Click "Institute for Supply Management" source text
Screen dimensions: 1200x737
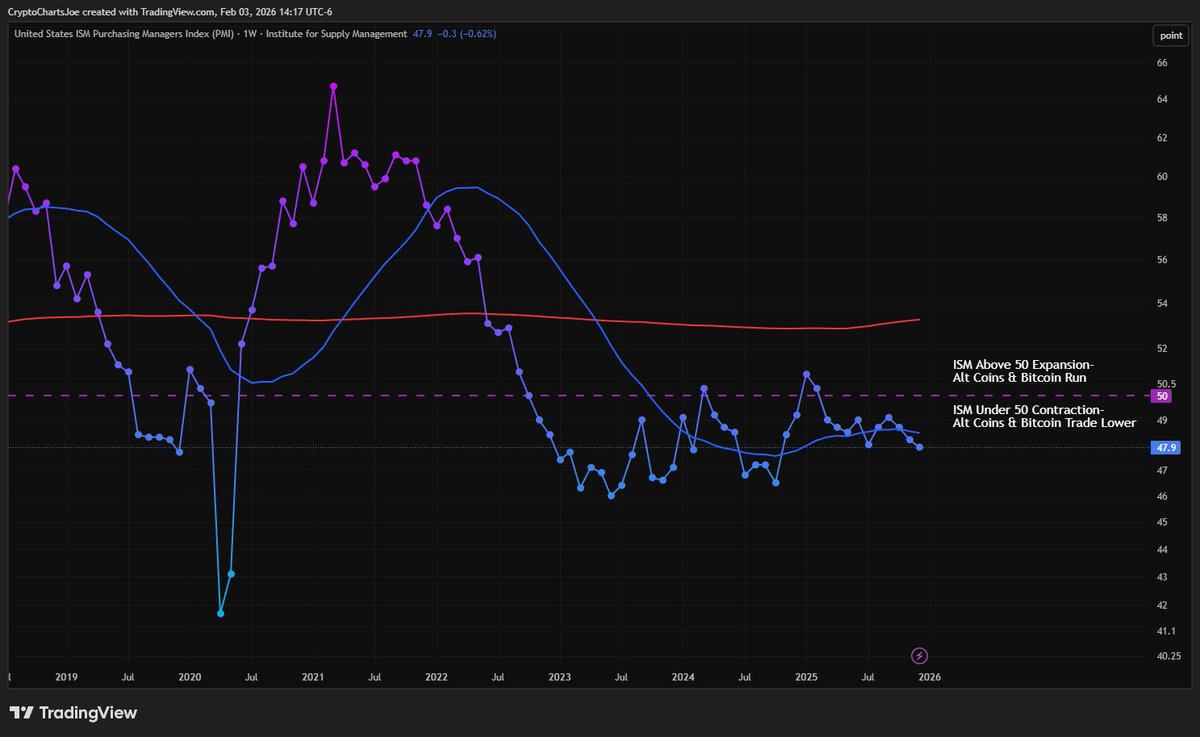click(338, 33)
